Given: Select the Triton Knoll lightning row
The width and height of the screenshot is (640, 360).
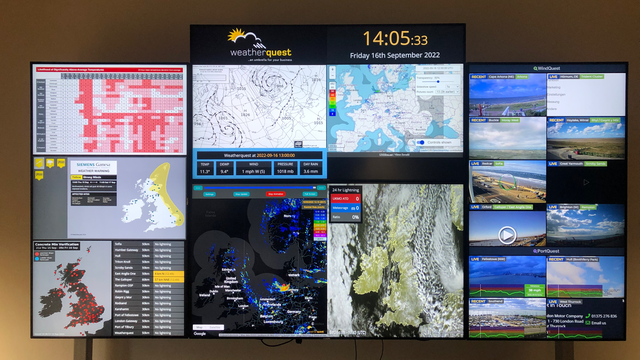Looking at the screenshot, I should coord(149,262).
